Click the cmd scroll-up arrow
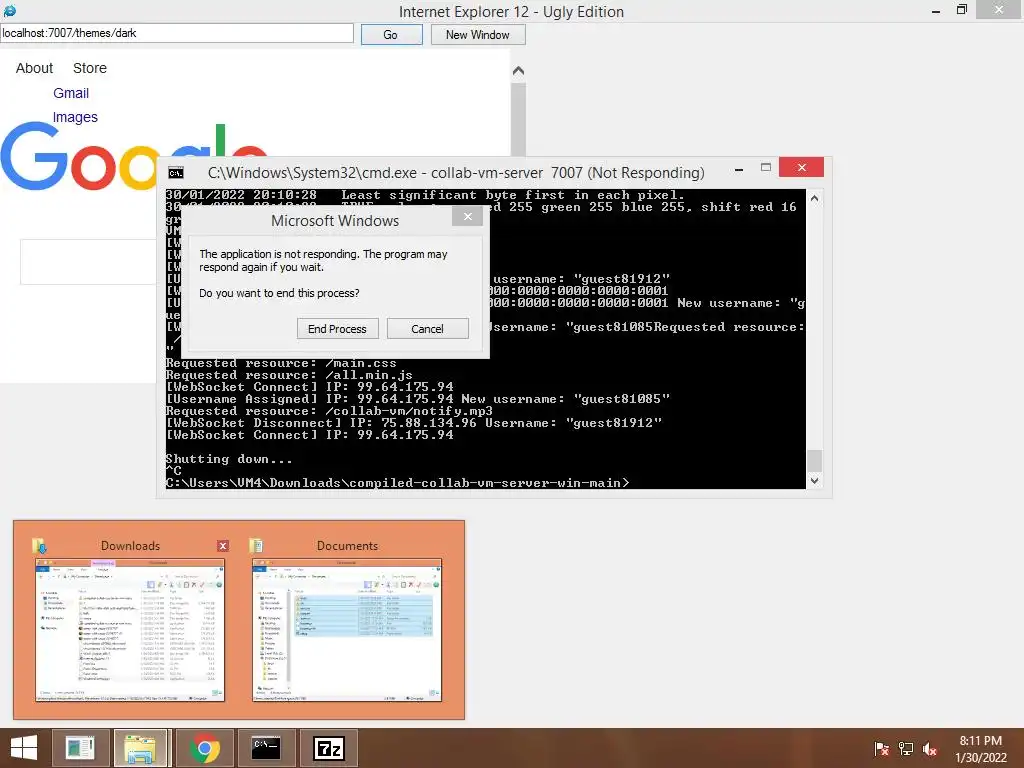 (x=814, y=198)
